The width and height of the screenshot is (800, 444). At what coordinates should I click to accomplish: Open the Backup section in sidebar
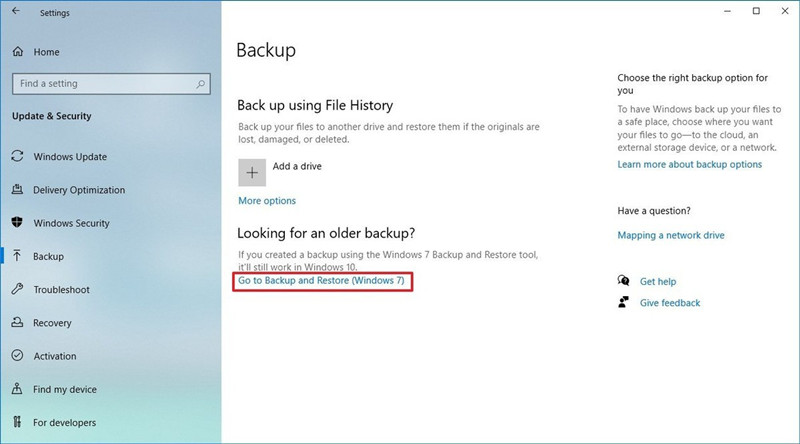pos(48,256)
